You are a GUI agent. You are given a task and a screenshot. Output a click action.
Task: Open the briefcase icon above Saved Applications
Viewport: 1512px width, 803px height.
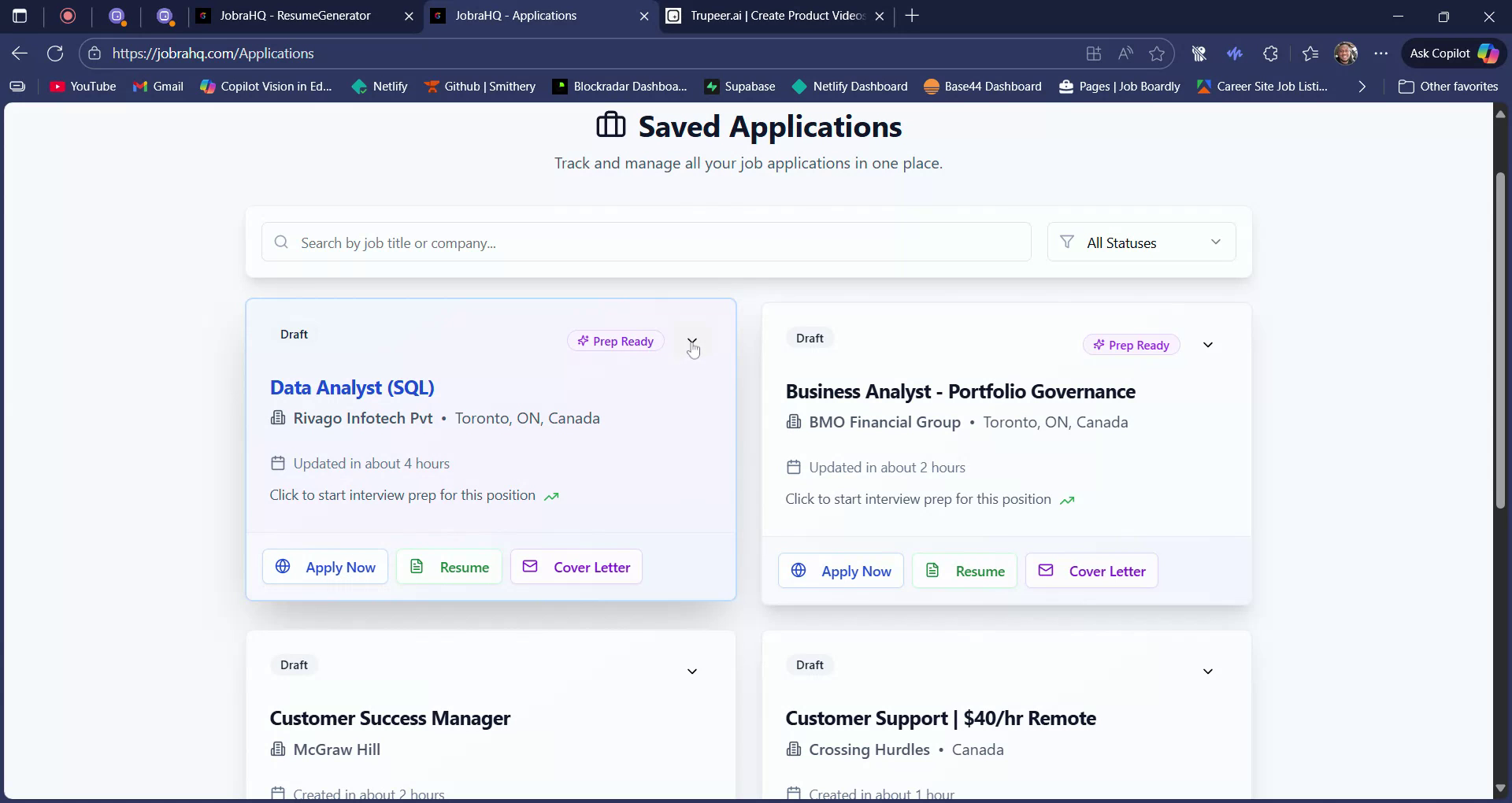coord(612,124)
